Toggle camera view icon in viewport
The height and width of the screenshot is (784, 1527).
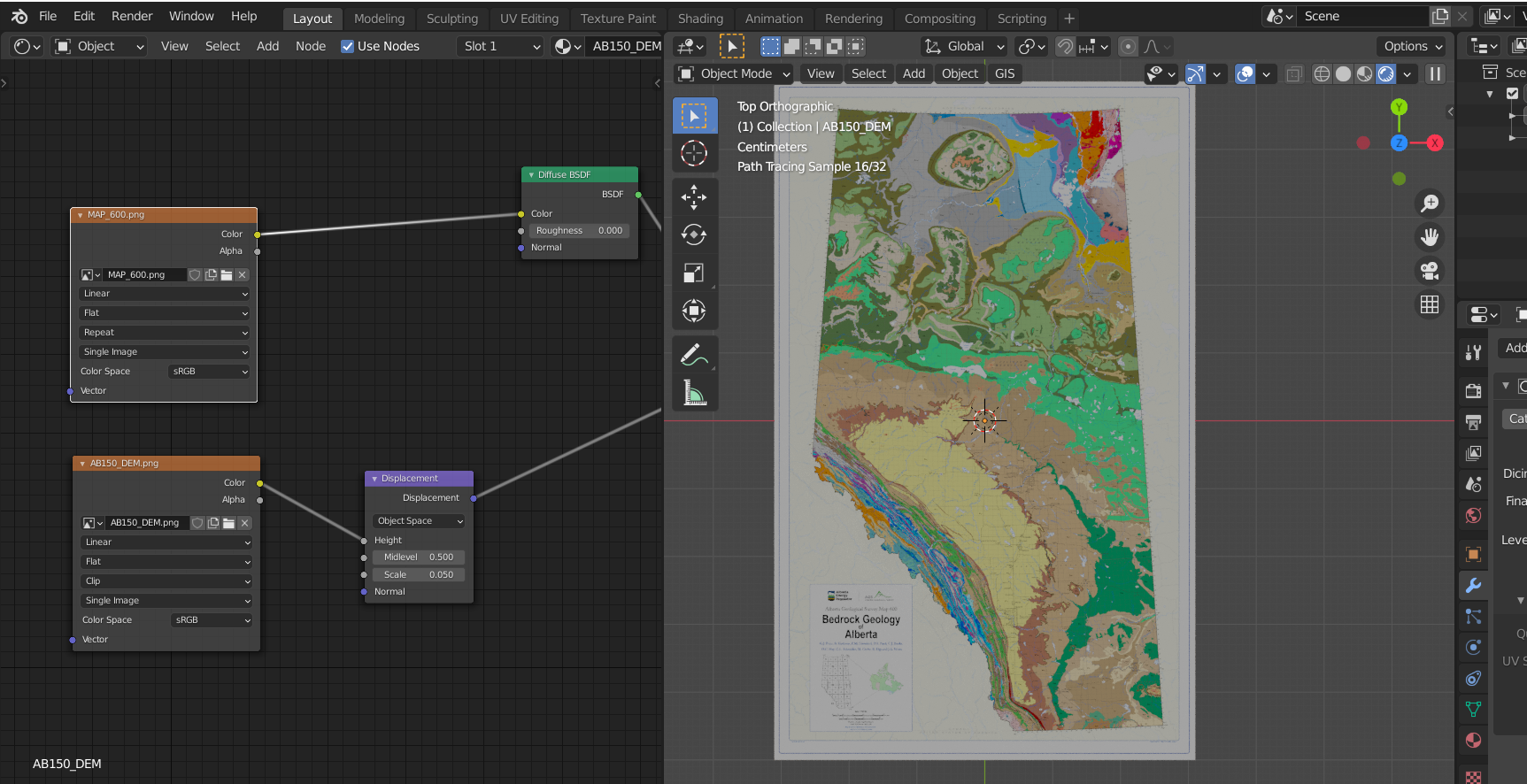[x=1429, y=271]
